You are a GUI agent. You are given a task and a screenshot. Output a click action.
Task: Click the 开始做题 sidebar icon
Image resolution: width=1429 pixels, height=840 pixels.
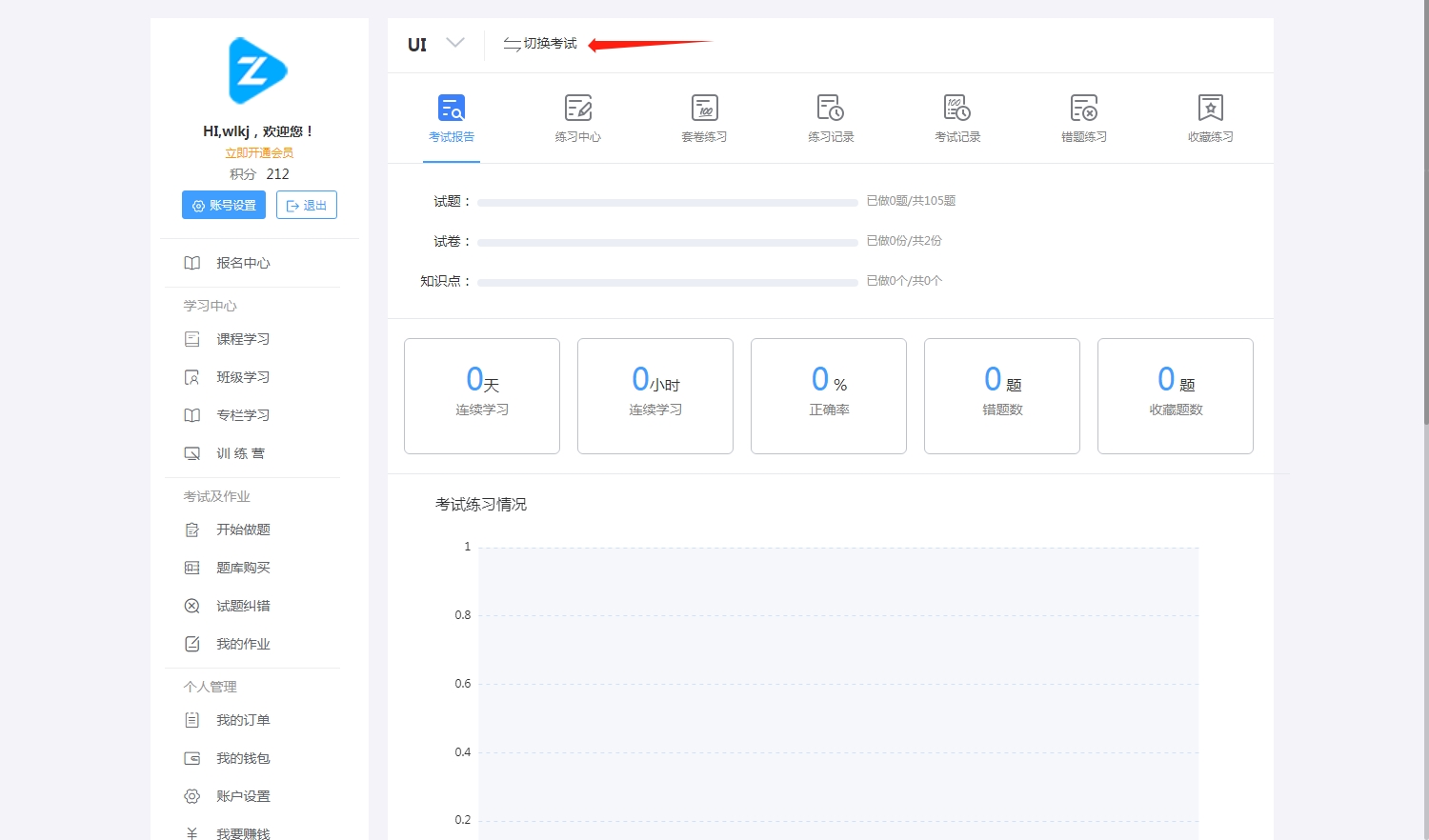[192, 530]
